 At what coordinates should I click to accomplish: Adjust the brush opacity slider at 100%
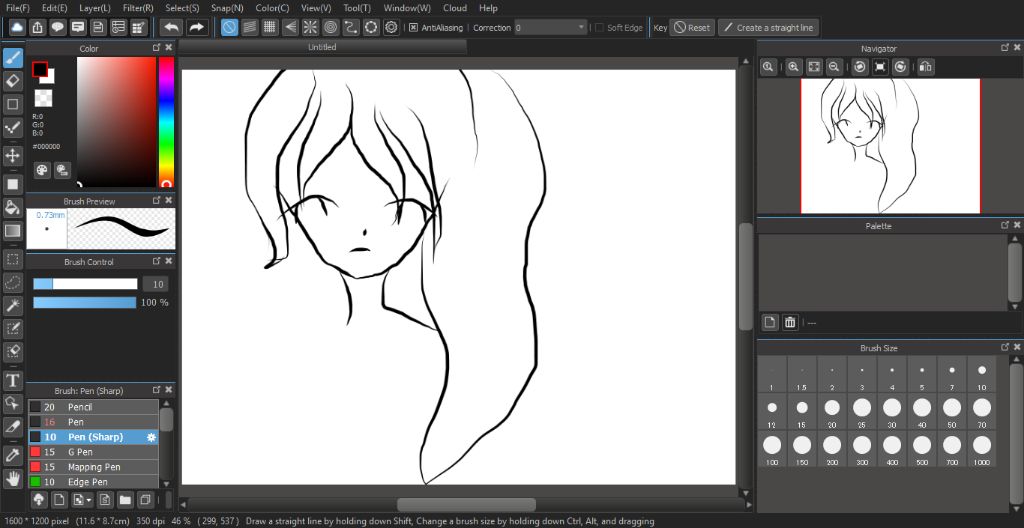pyautogui.click(x=85, y=303)
